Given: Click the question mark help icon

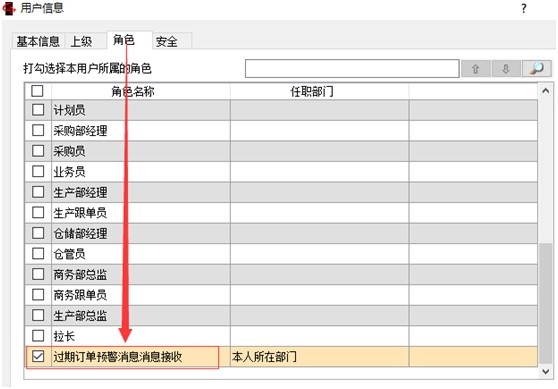Looking at the screenshot, I should (x=523, y=8).
